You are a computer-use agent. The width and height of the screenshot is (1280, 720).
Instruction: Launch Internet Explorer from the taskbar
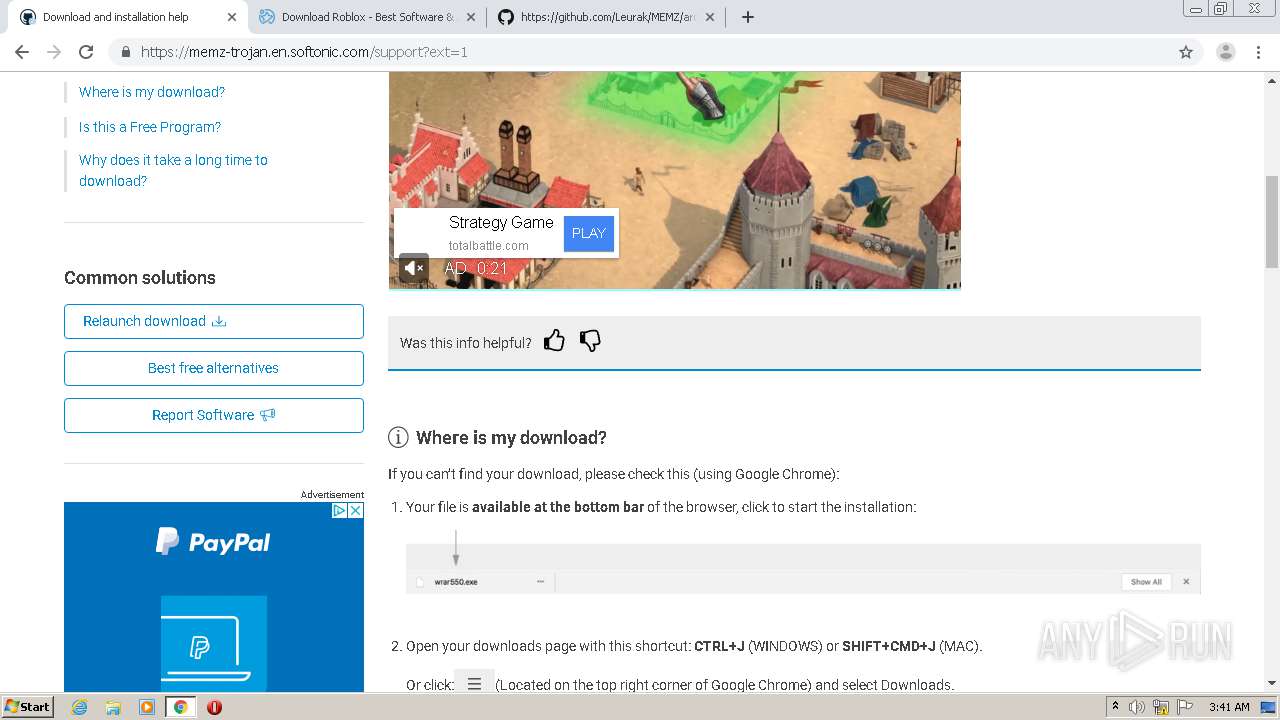(x=79, y=707)
